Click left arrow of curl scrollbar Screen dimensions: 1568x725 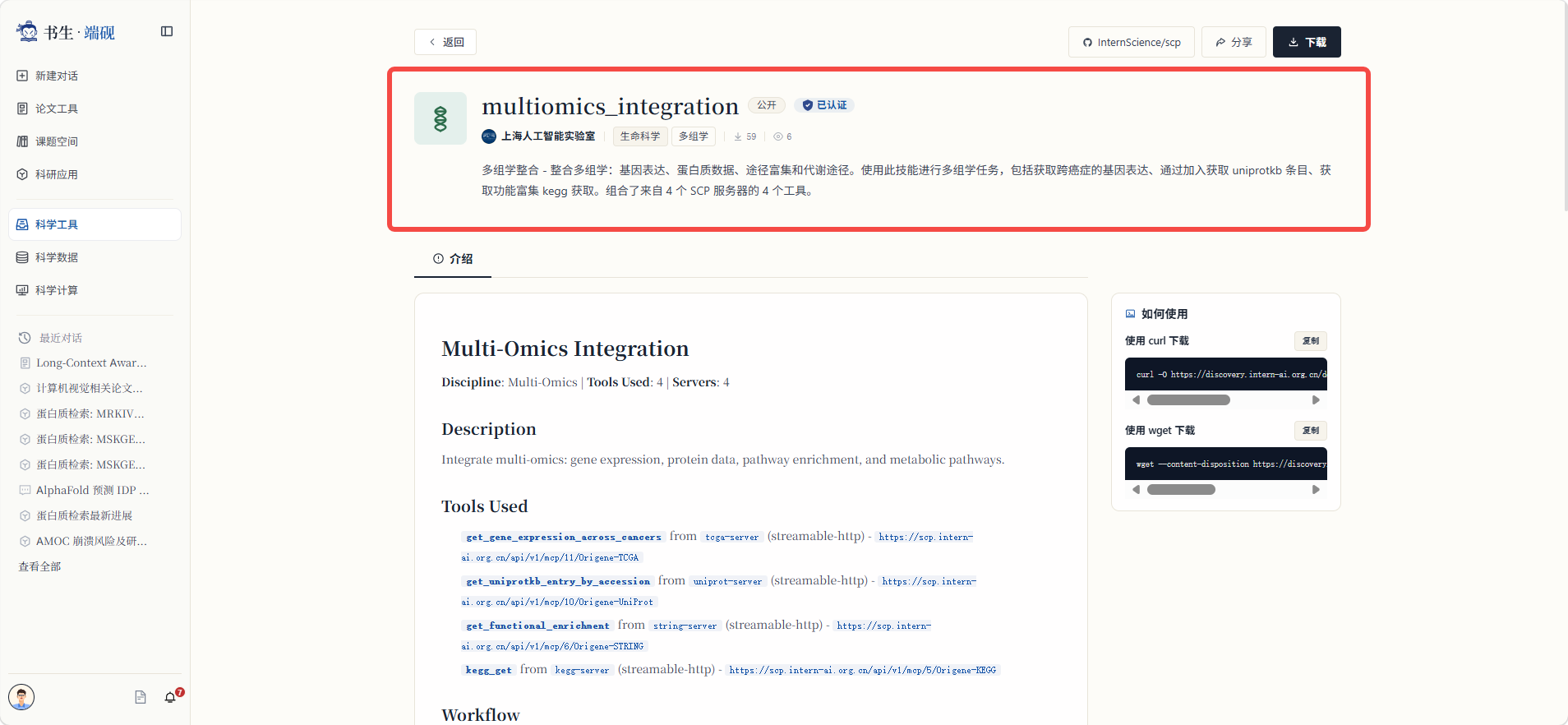[1136, 400]
